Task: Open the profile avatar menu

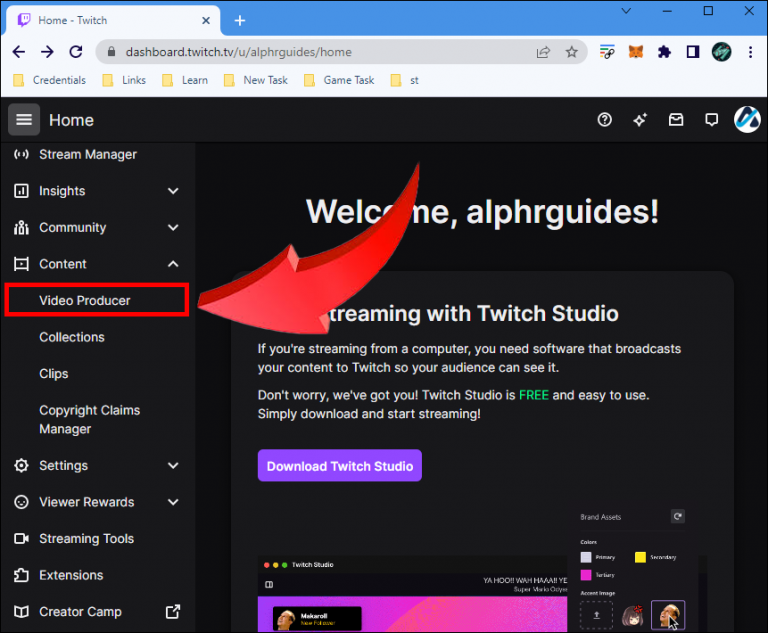Action: 747,120
